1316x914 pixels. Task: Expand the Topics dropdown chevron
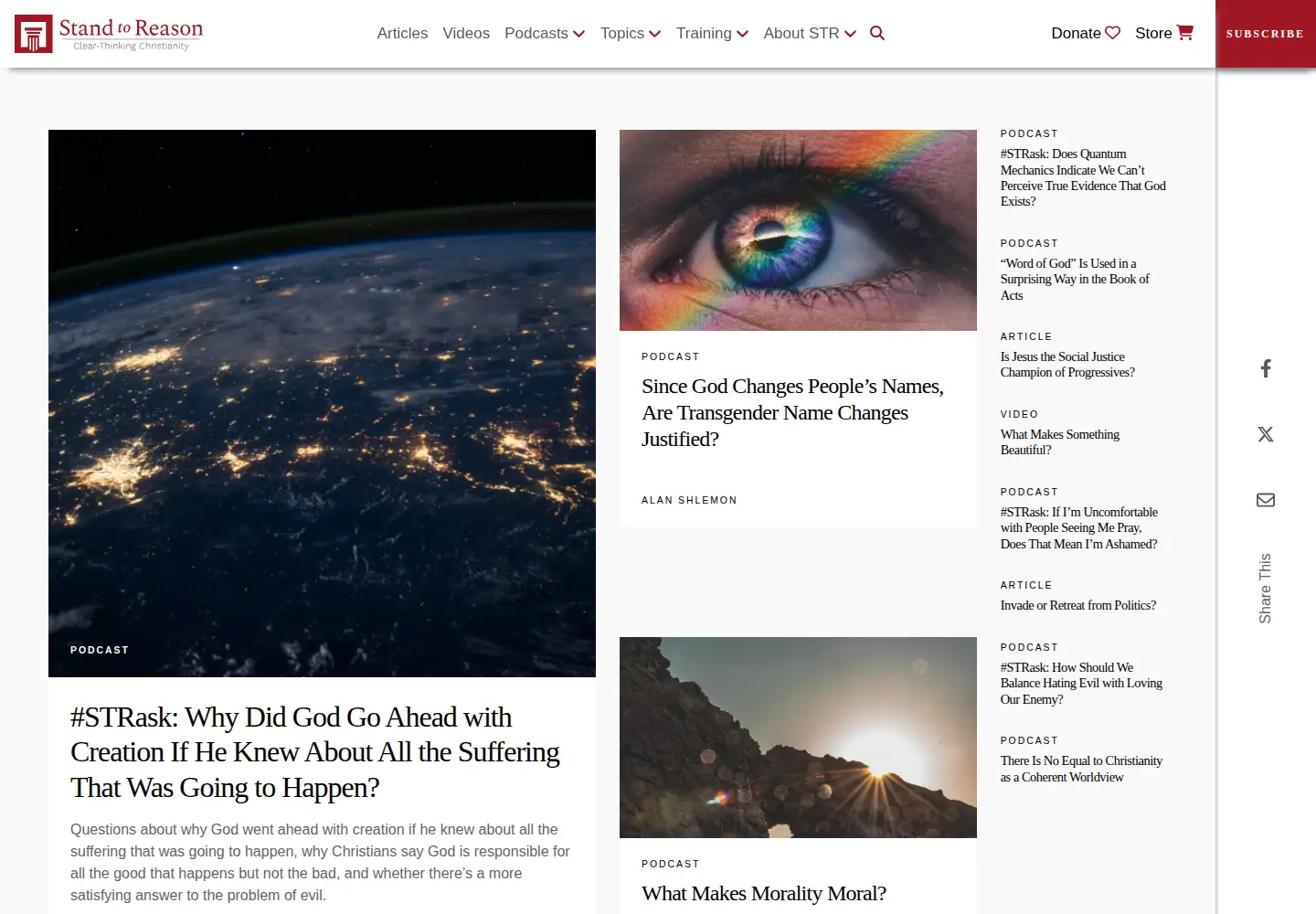point(654,34)
